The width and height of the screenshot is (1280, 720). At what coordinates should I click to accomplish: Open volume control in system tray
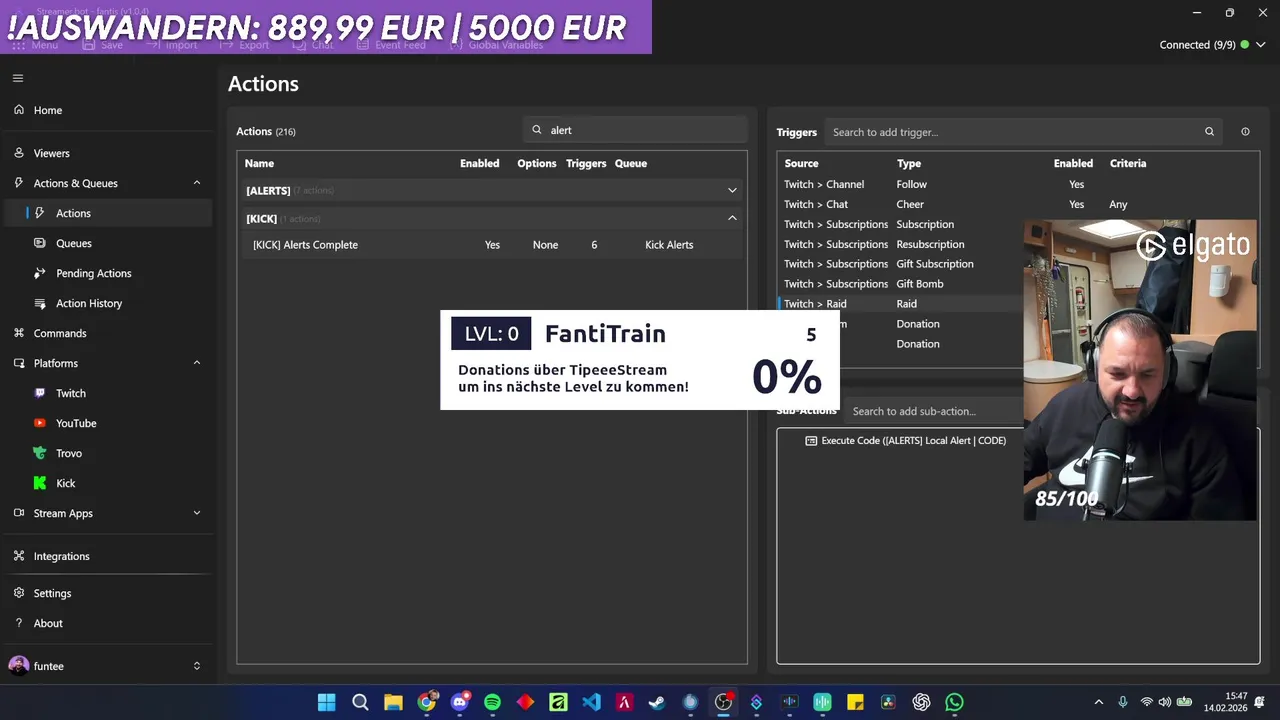1166,702
